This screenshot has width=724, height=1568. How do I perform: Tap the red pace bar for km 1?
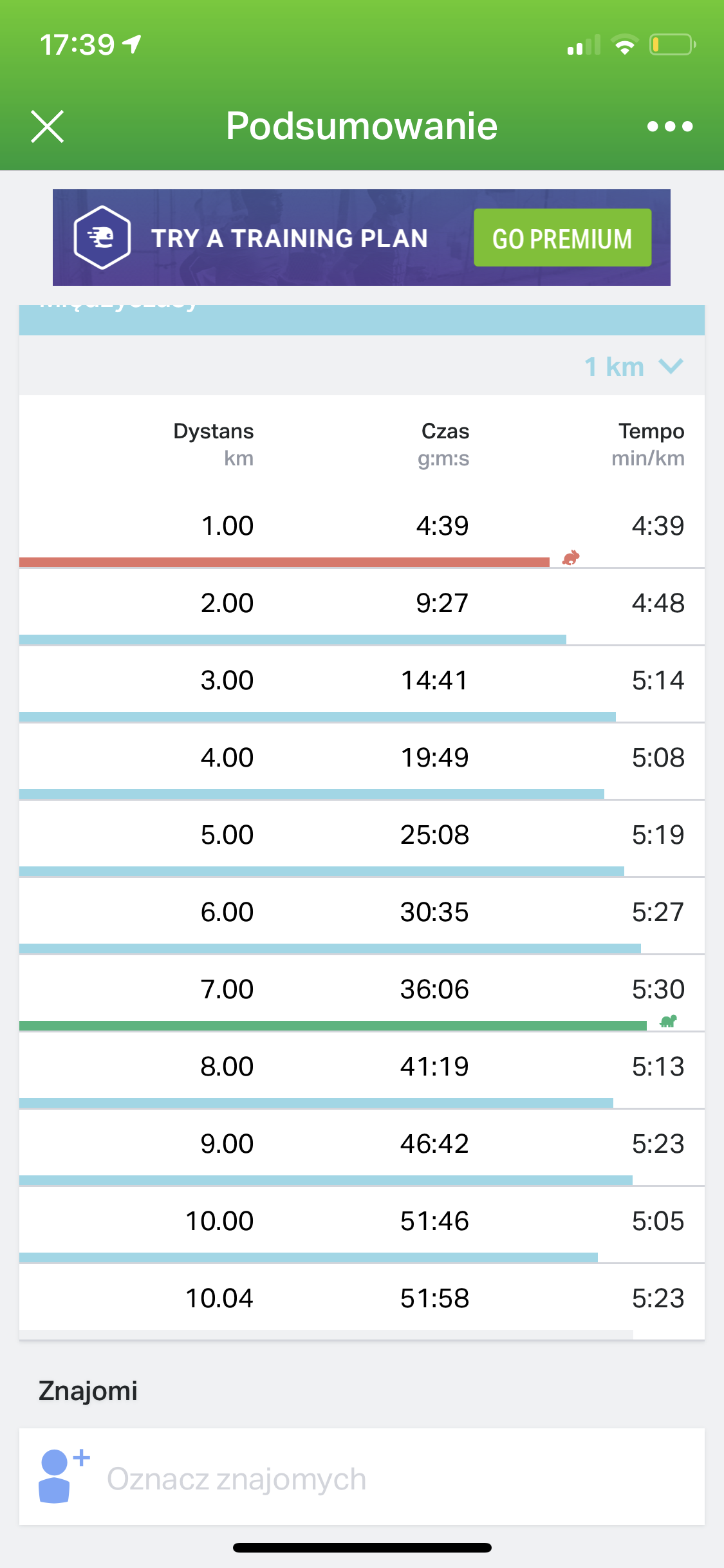(x=283, y=562)
